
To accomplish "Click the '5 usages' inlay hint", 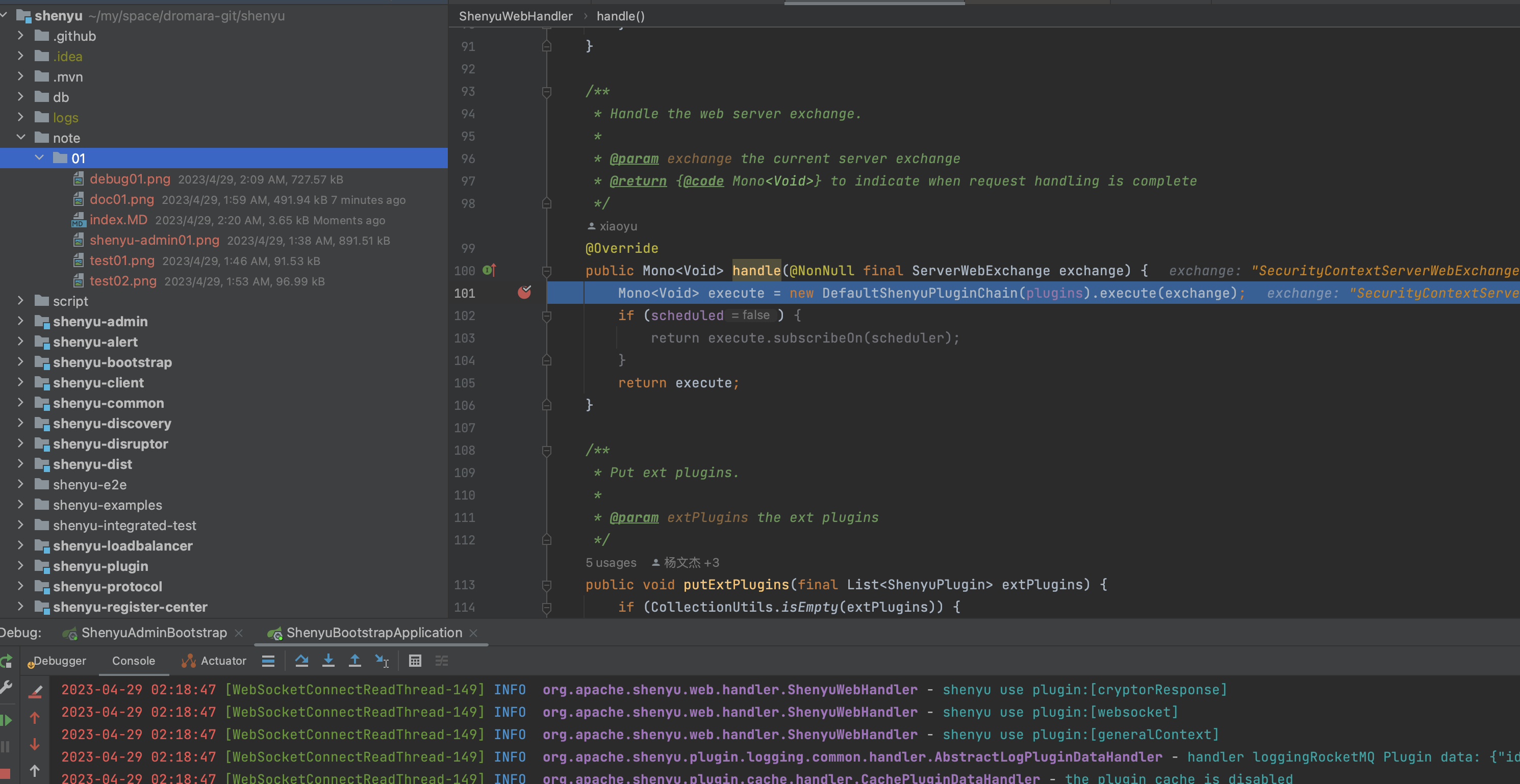I will click(611, 562).
